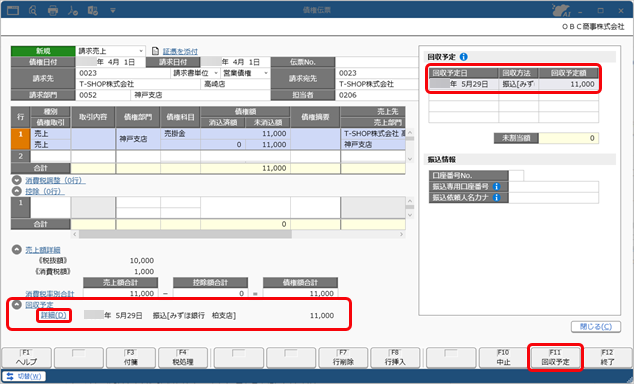Select row 2 header in the detail grid
This screenshot has width=634, height=384.
tap(21, 156)
